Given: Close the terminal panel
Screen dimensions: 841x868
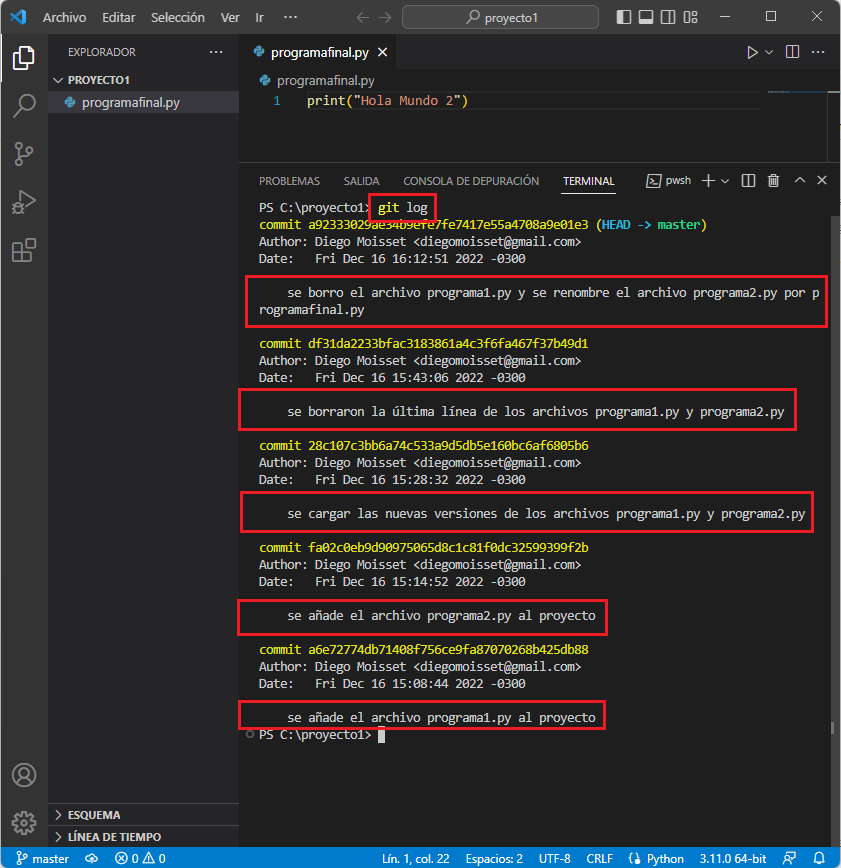Looking at the screenshot, I should click(822, 180).
